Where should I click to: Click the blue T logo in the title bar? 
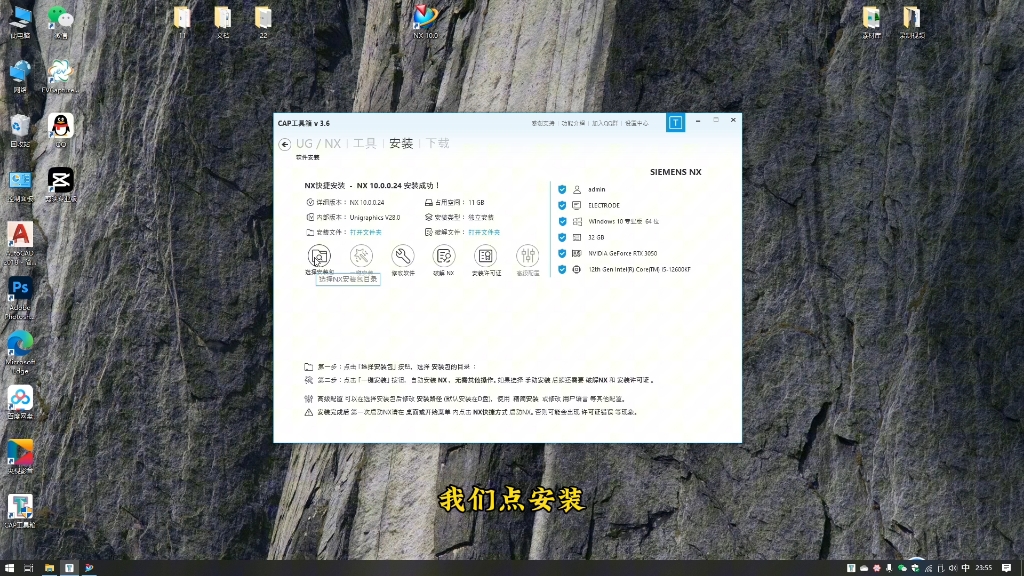pos(676,122)
